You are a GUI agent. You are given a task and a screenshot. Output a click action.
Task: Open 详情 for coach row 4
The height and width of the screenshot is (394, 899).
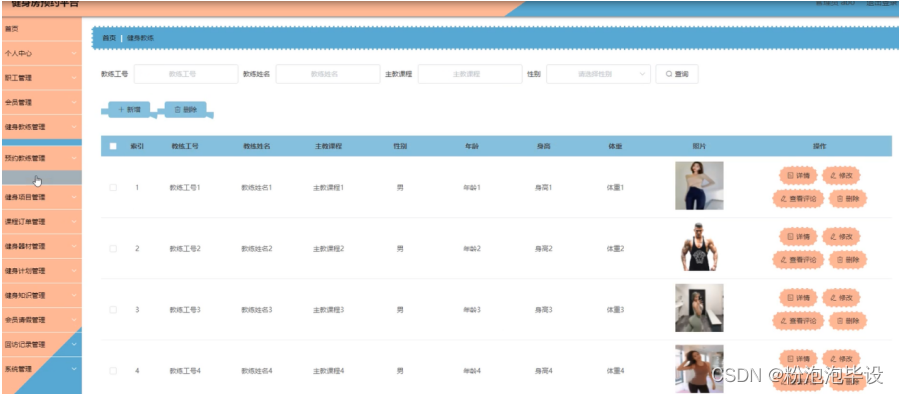pyautogui.click(x=798, y=358)
